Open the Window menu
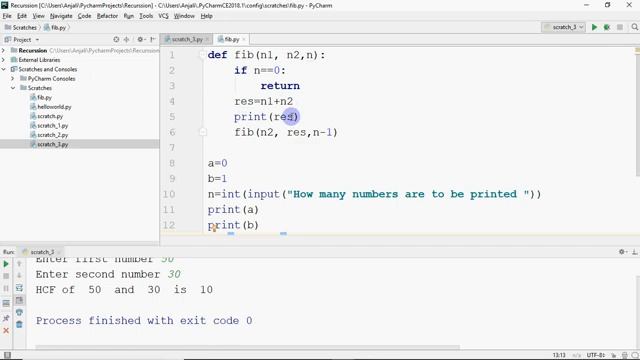Viewport: 640px width, 360px height. point(184,16)
